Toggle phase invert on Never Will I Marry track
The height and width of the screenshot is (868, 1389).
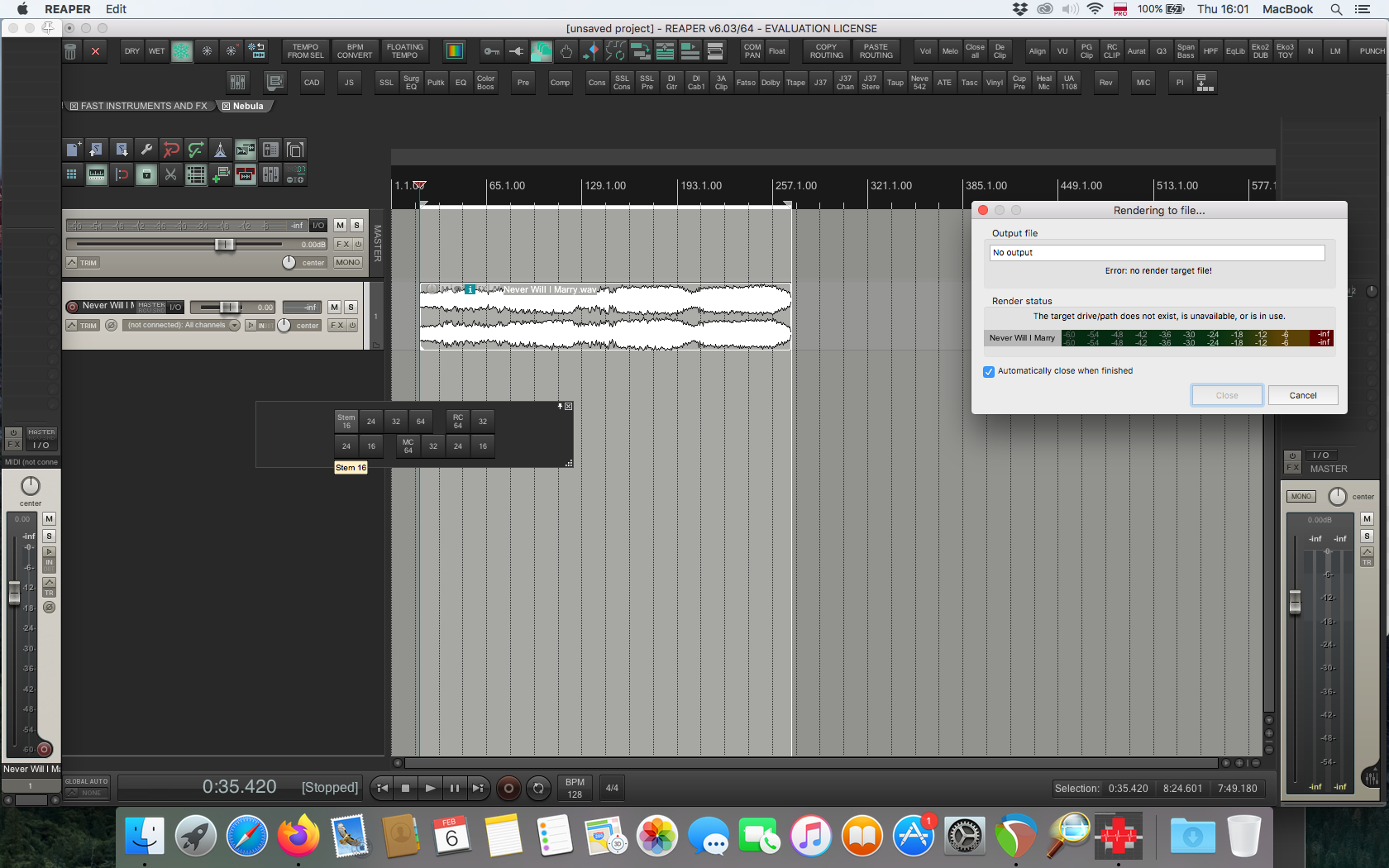click(111, 326)
